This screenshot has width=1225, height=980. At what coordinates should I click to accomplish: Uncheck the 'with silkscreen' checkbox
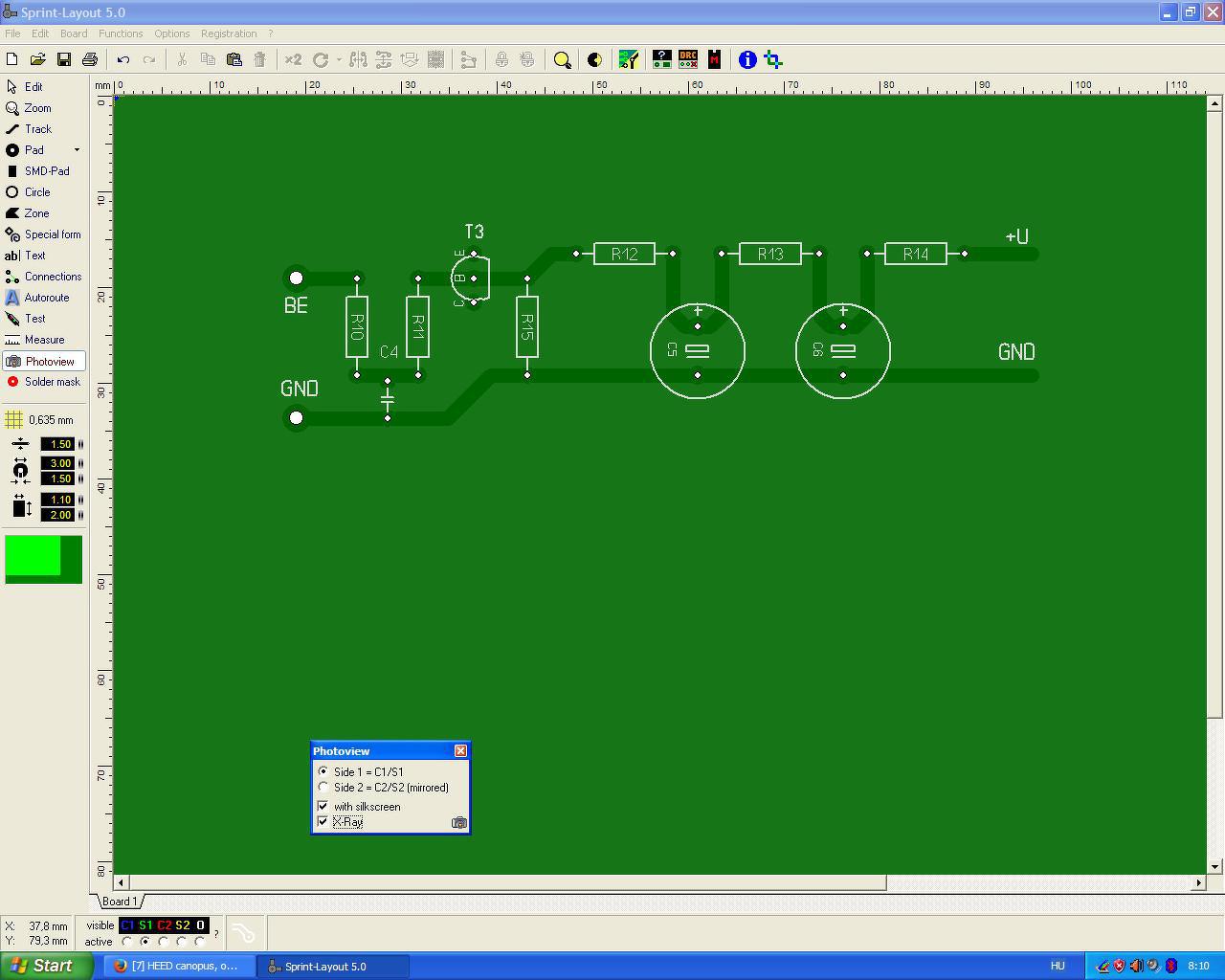tap(323, 806)
